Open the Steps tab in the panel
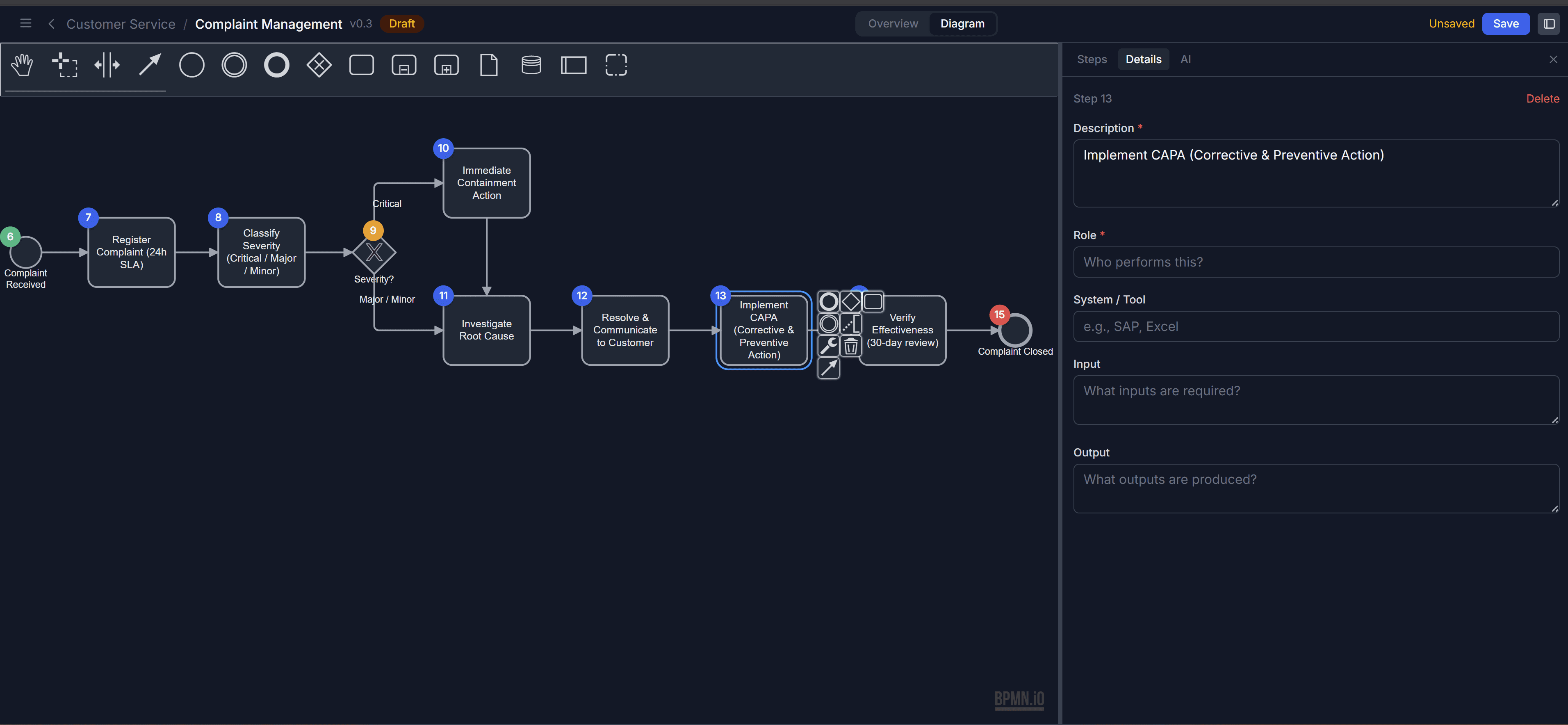Viewport: 1568px width, 725px height. (x=1092, y=59)
